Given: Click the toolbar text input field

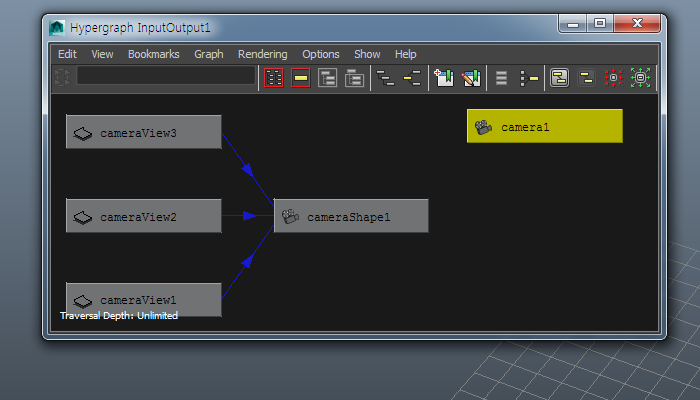Looking at the screenshot, I should pyautogui.click(x=166, y=75).
